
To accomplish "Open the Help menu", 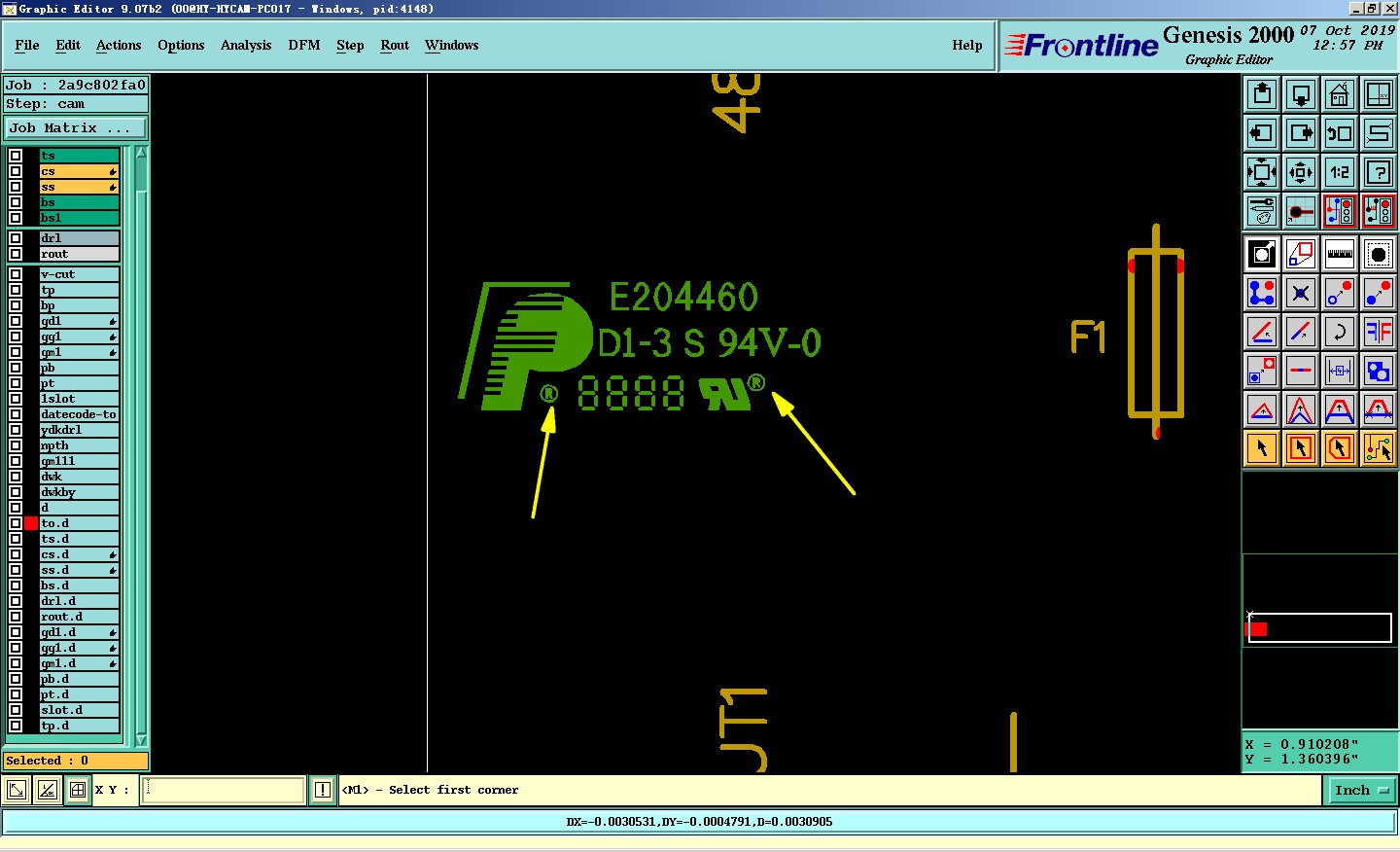I will [x=967, y=45].
